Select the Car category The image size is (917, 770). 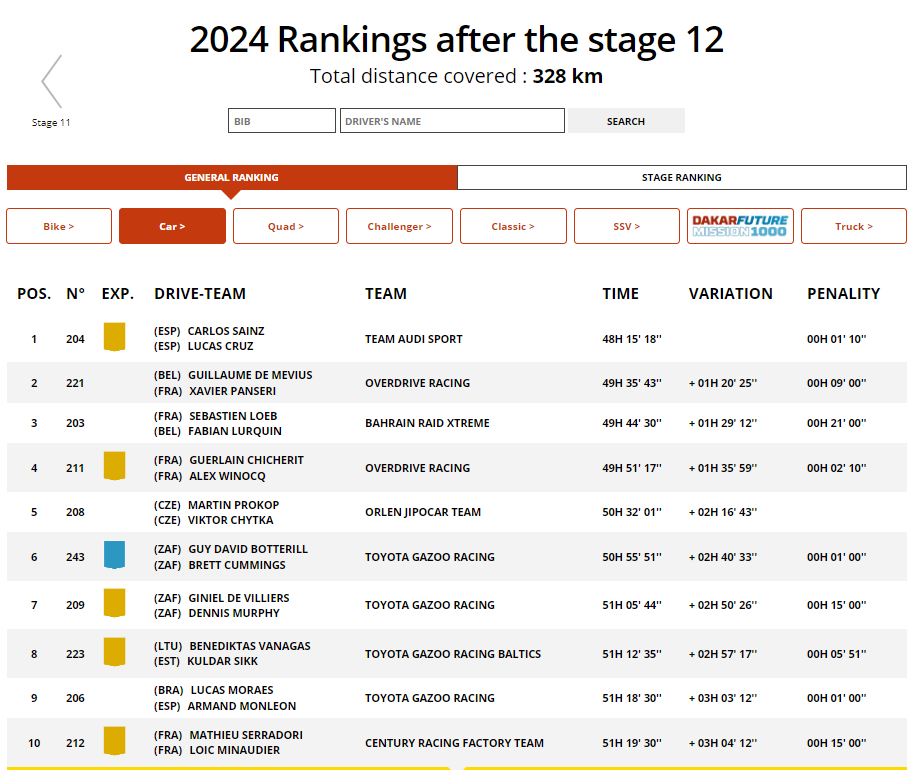172,226
